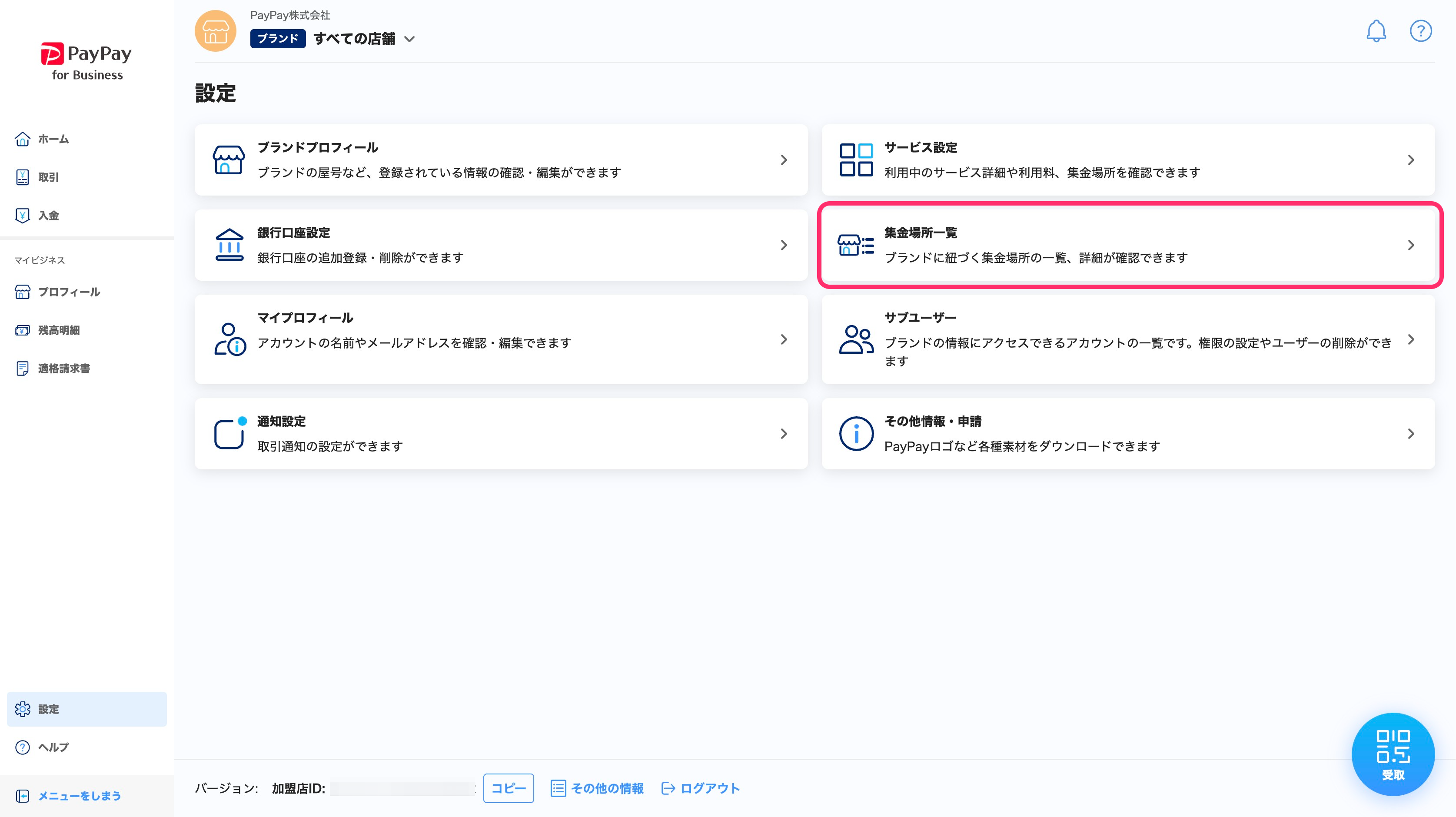Click the two-people icon on サブユーザー card
This screenshot has height=817, width=1456.
856,339
